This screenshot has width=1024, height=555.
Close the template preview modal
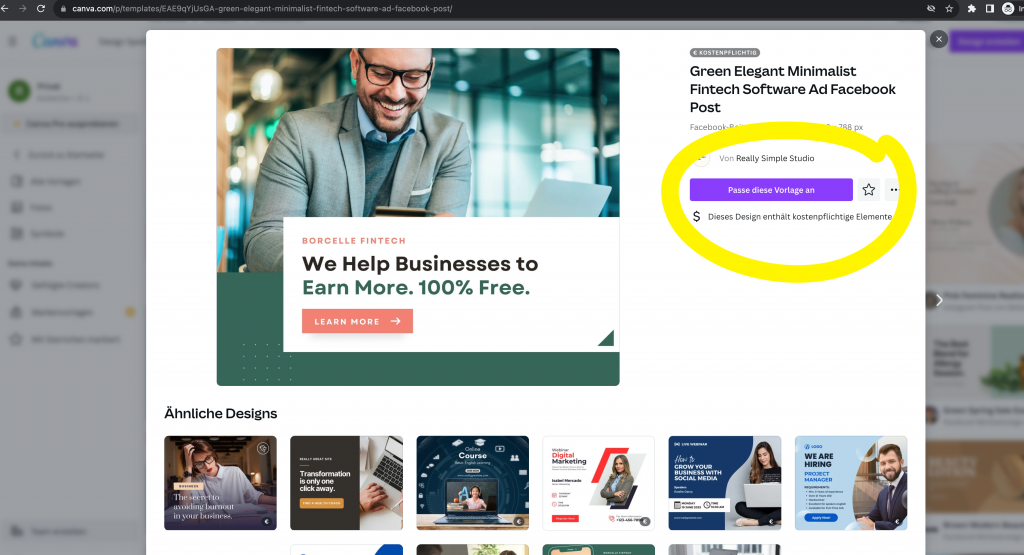[938, 39]
